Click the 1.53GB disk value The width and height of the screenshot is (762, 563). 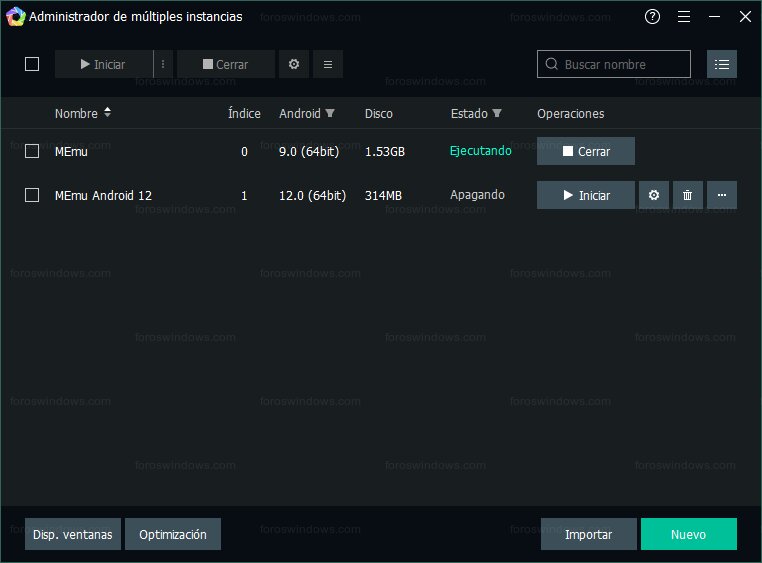[x=385, y=152]
